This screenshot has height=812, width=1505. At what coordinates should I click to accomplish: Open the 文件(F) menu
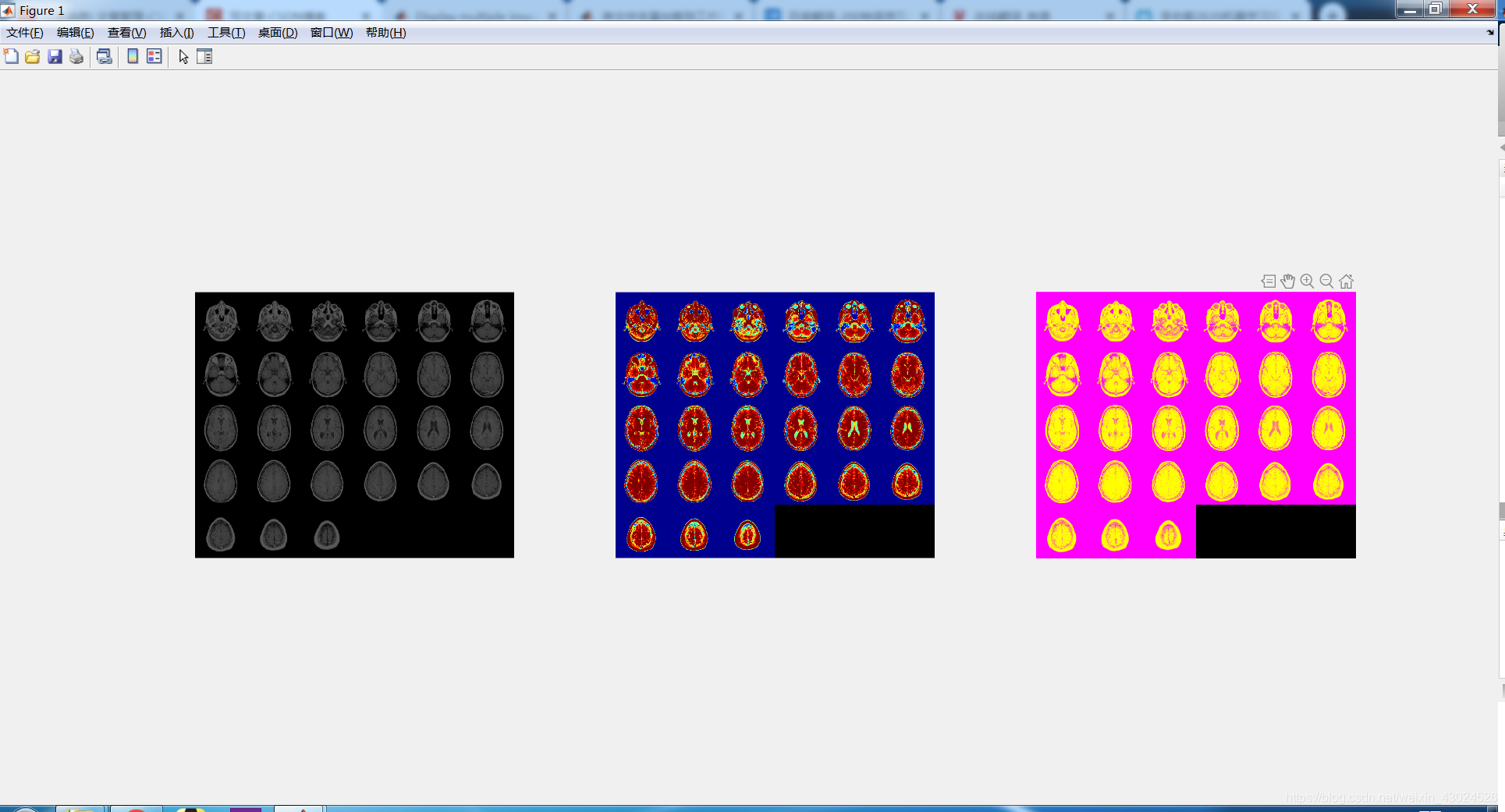(25, 33)
